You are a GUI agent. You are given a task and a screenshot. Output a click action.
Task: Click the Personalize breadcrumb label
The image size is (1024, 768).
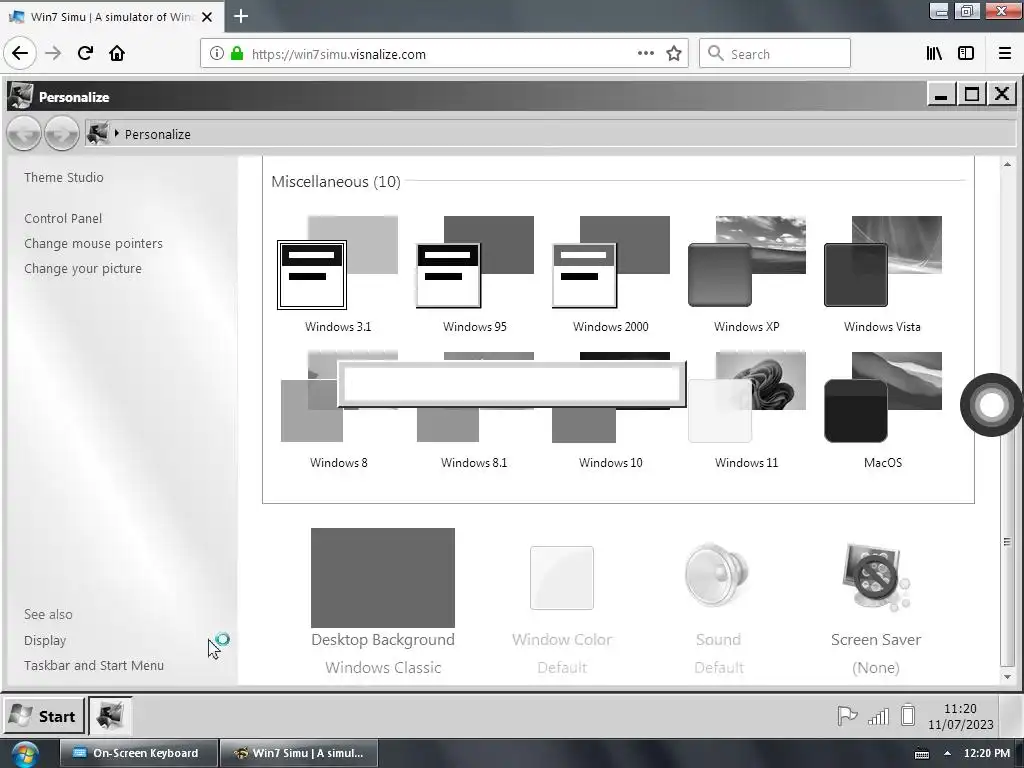157,135
